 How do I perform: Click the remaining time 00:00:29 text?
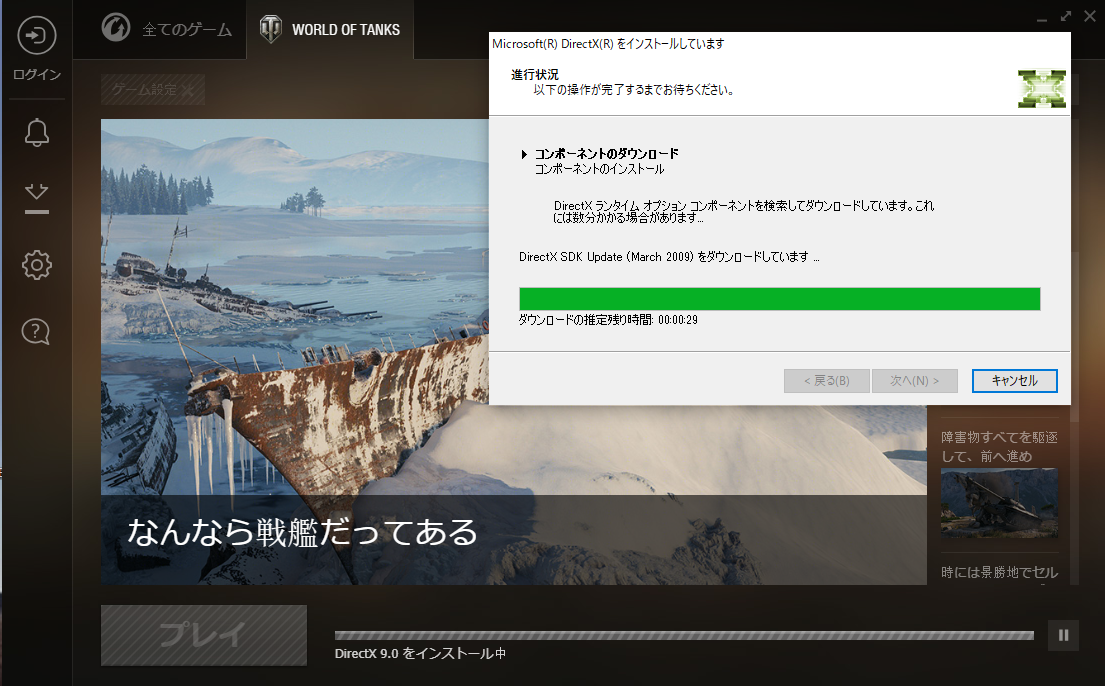677,320
